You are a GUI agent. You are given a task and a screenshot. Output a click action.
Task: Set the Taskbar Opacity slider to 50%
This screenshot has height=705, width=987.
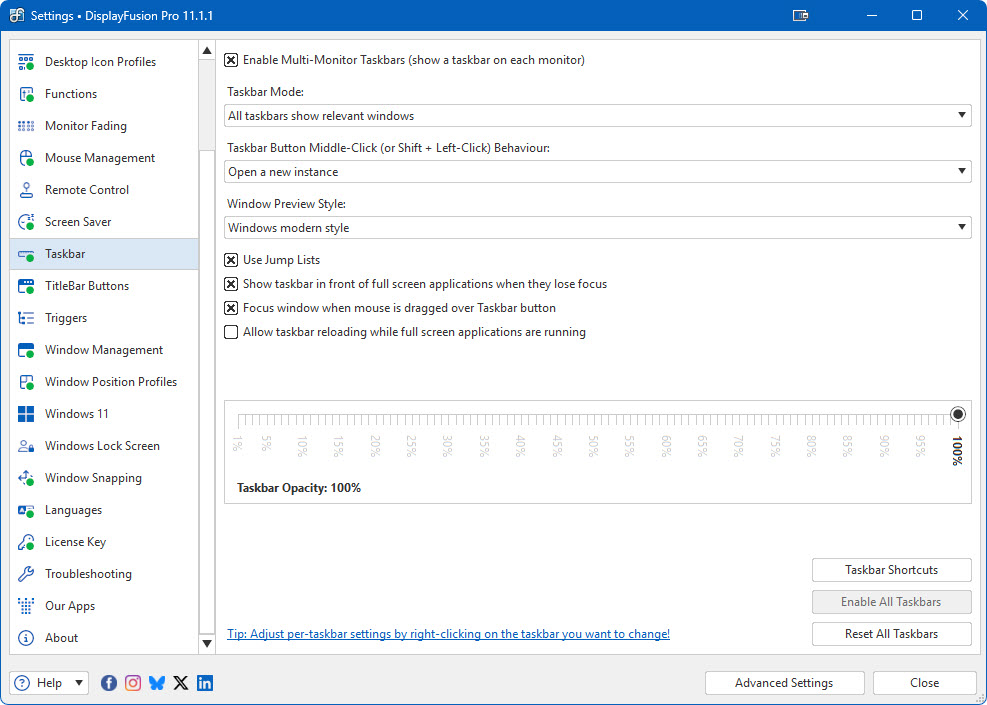click(x=592, y=413)
